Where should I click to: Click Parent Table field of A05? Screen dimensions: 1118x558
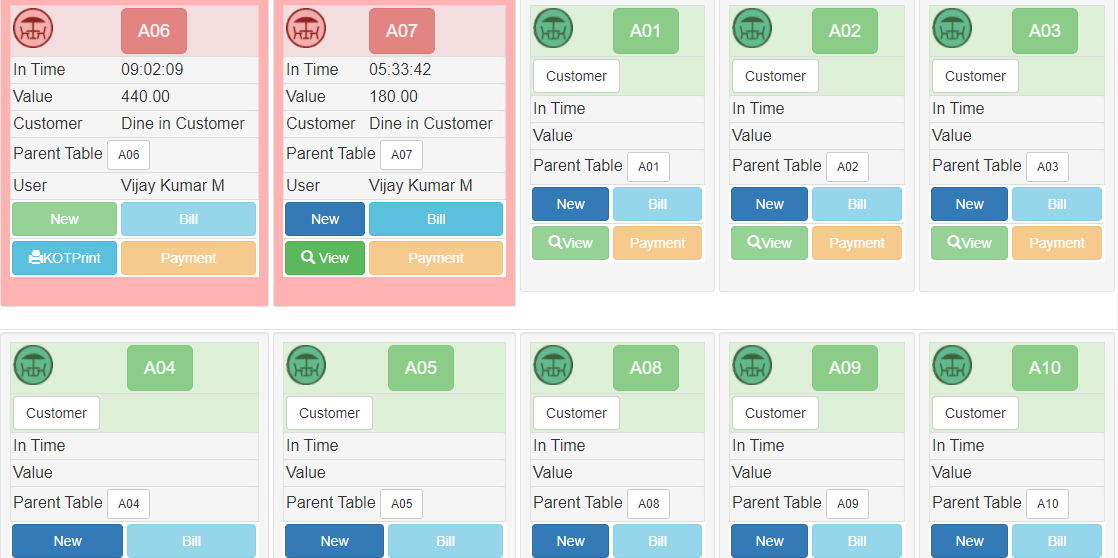click(x=401, y=504)
